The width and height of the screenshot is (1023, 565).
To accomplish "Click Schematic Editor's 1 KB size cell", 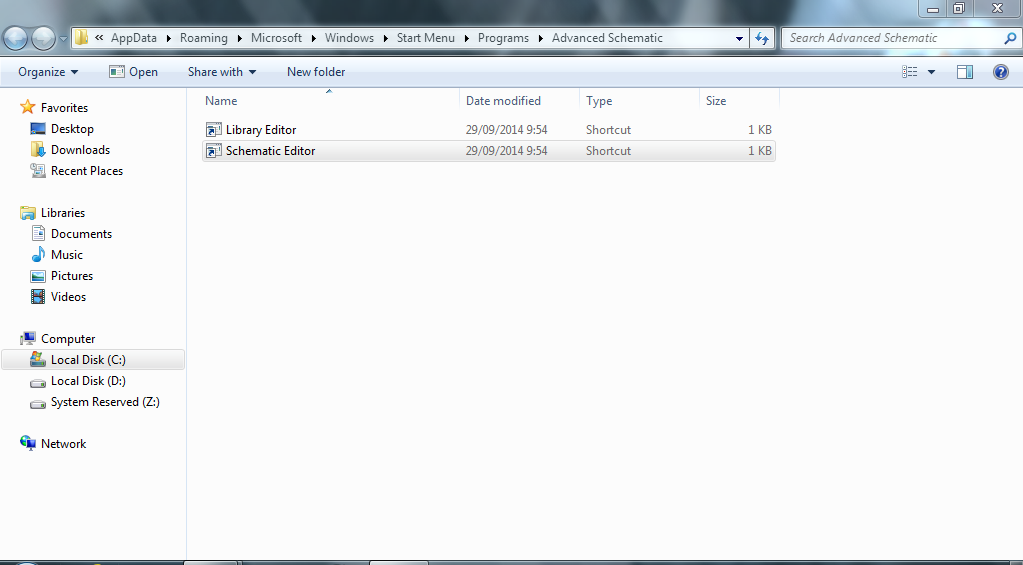I will coord(759,151).
